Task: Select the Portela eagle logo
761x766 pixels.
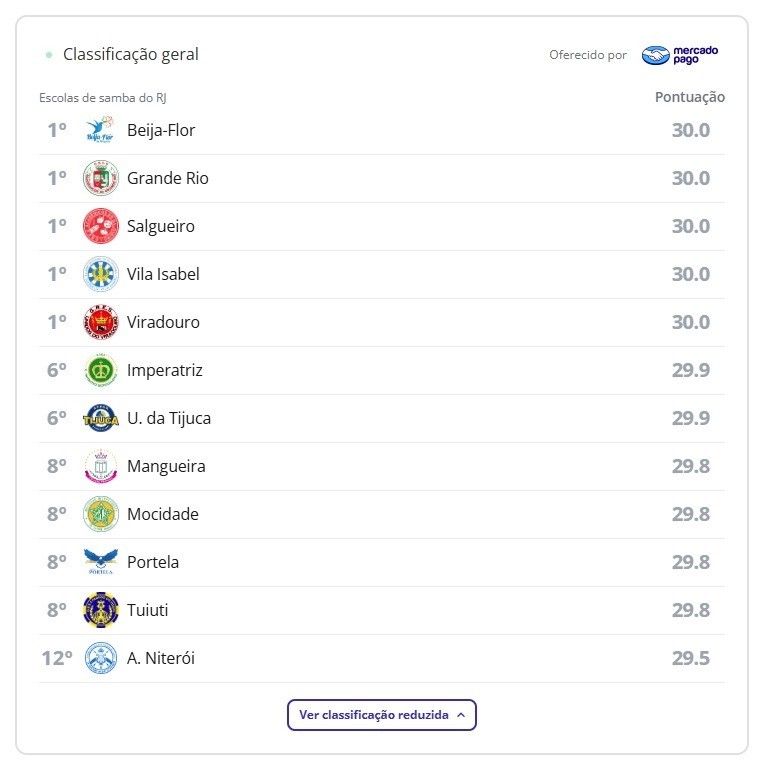Action: [x=100, y=562]
